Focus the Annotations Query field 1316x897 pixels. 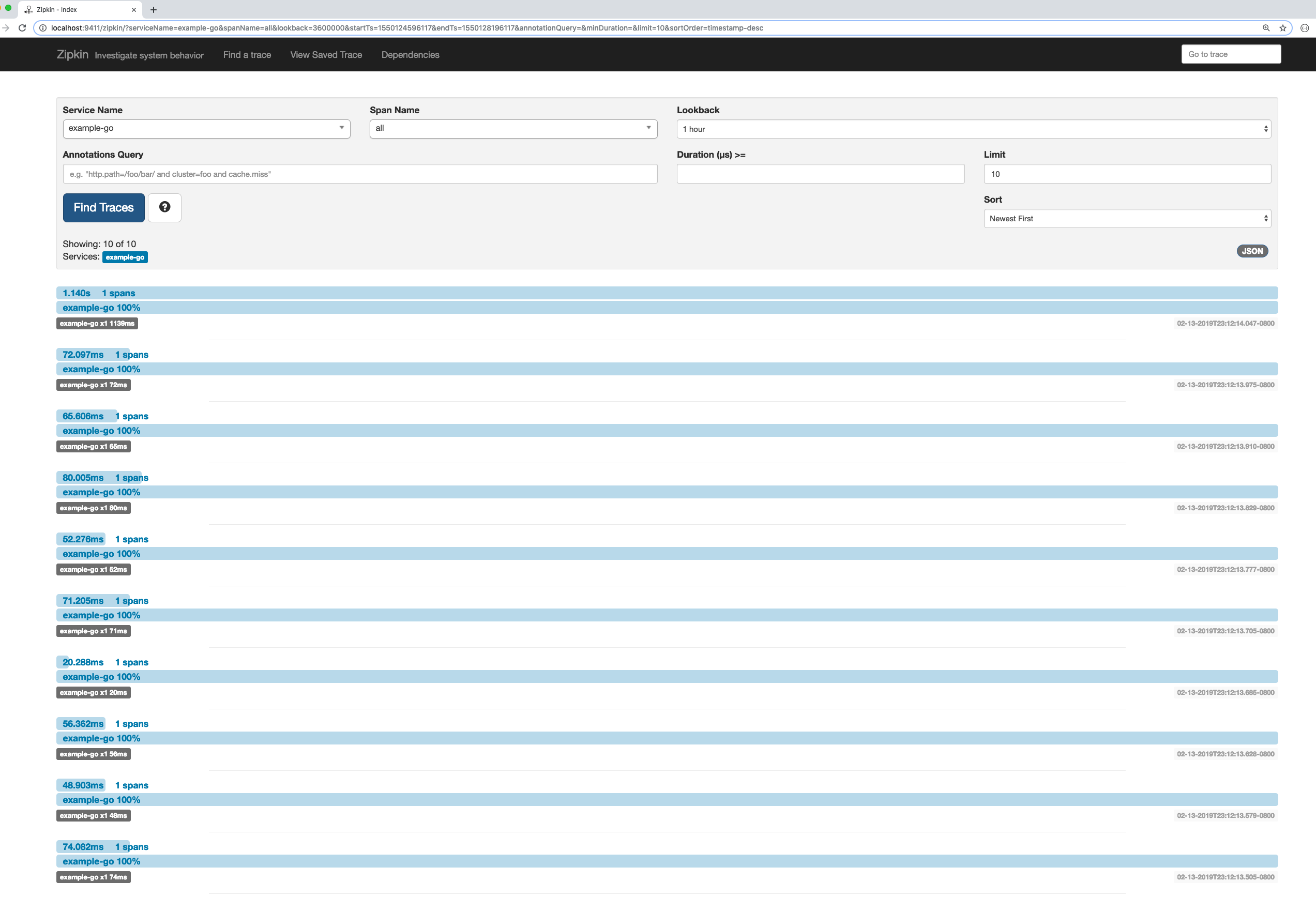pos(359,174)
